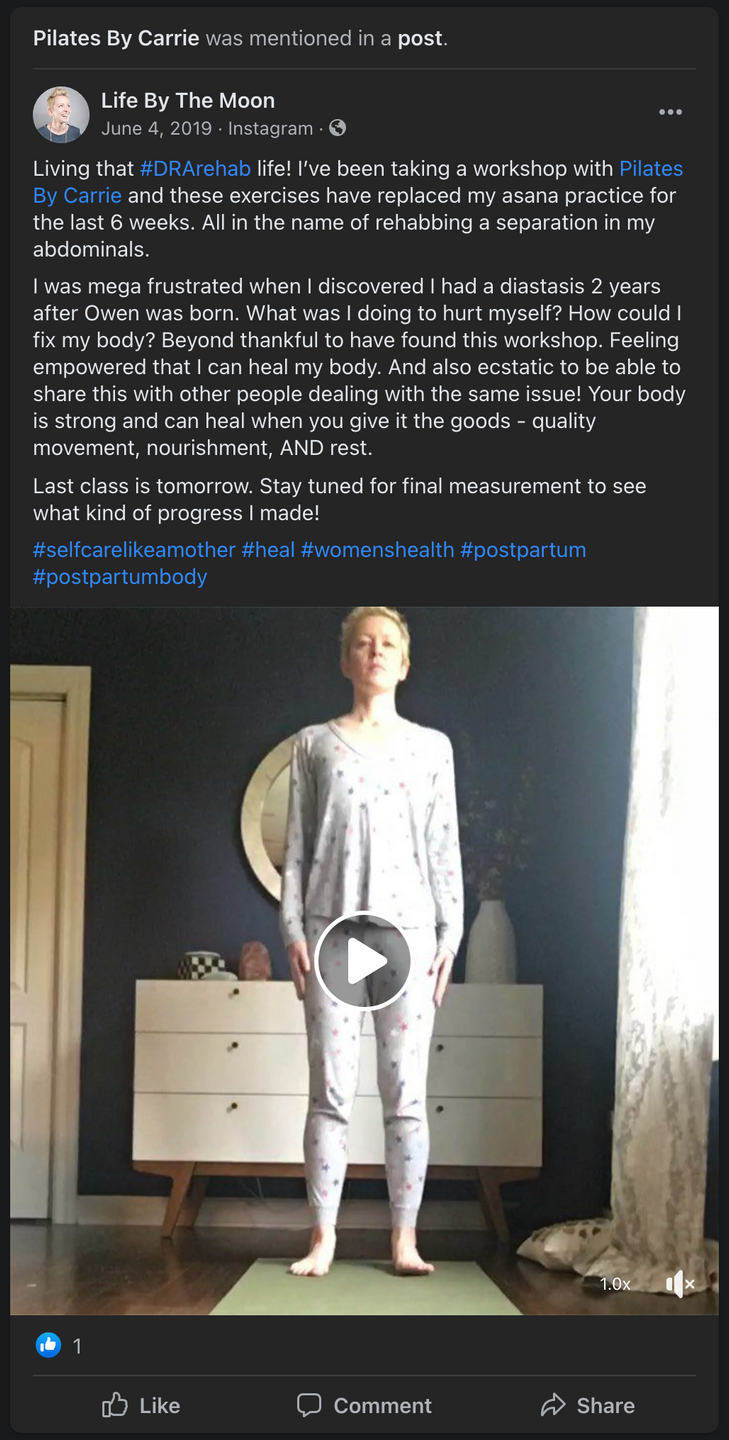Unmute the video sound icon
729x1440 pixels.
pyautogui.click(x=680, y=1283)
